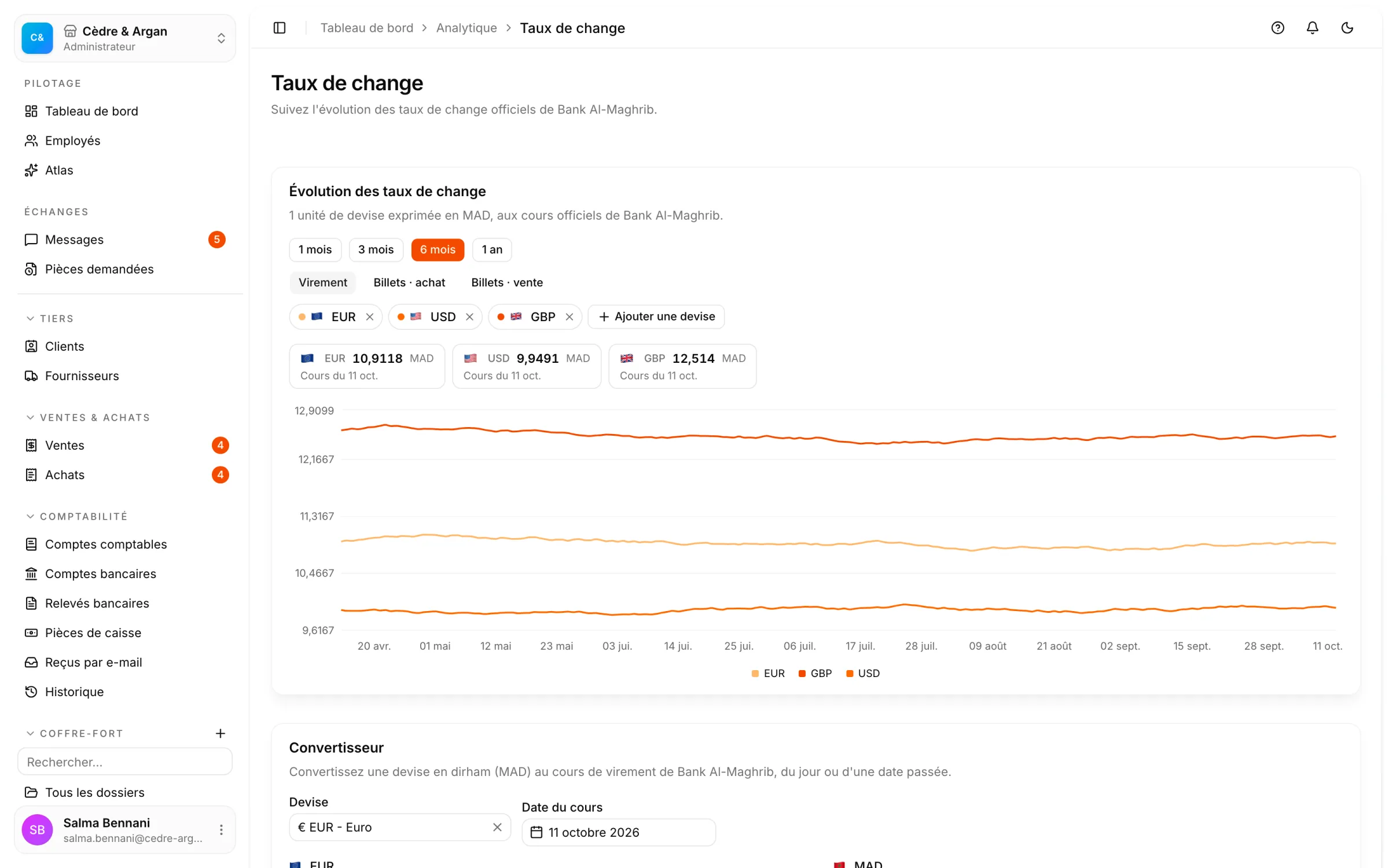The image size is (1389, 868).
Task: Open Tous les dossiers folder
Action: (x=125, y=792)
